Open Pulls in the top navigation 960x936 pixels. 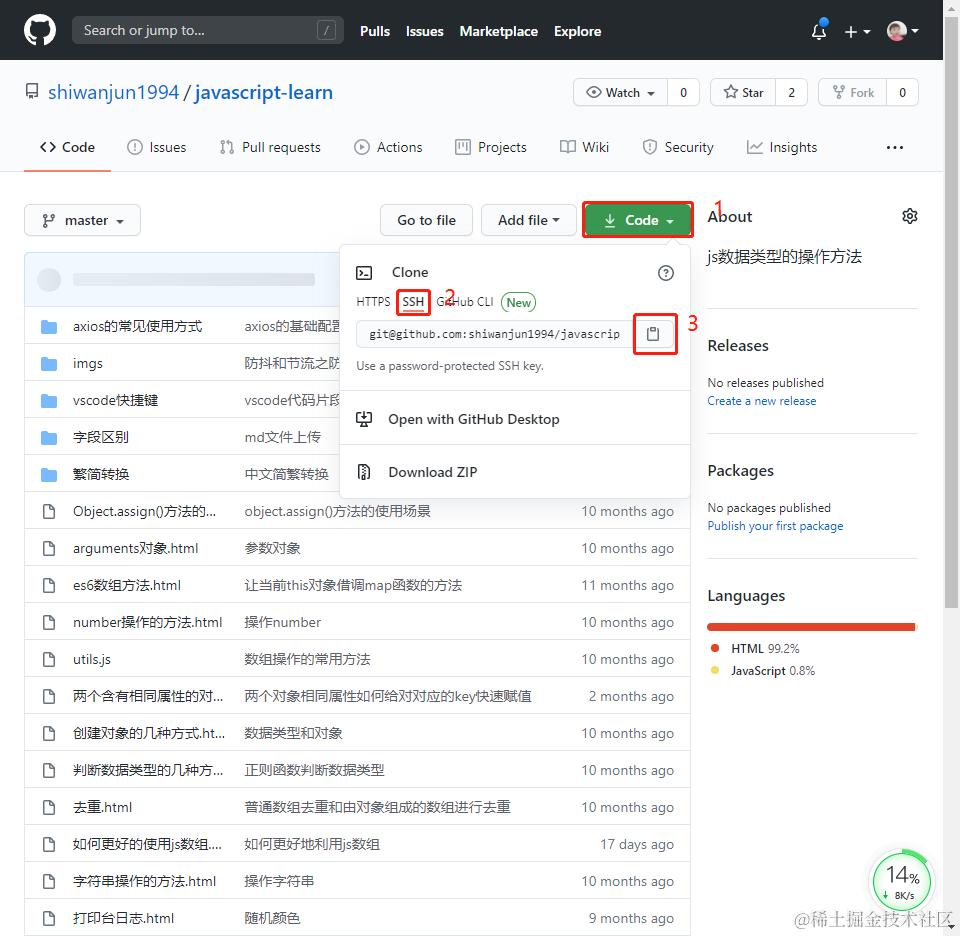375,31
